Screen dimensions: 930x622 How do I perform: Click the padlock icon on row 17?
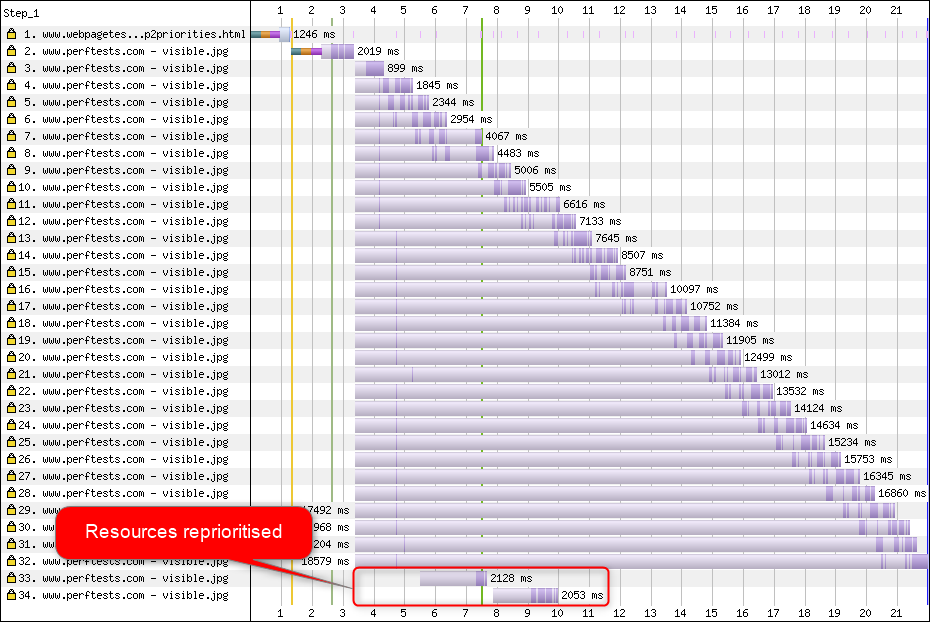click(11, 306)
